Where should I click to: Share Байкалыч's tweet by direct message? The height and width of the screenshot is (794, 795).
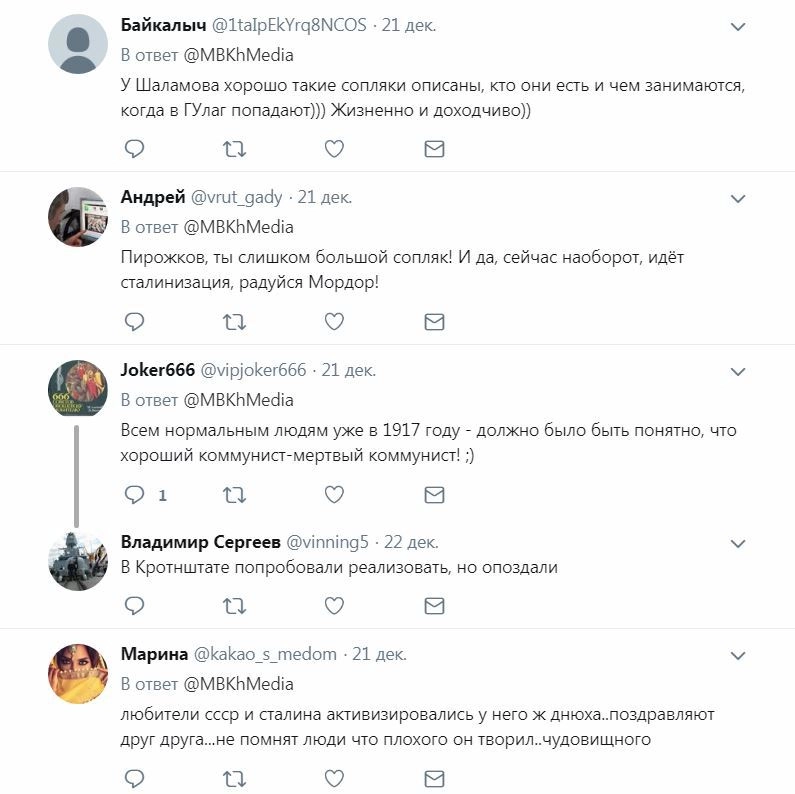434,149
